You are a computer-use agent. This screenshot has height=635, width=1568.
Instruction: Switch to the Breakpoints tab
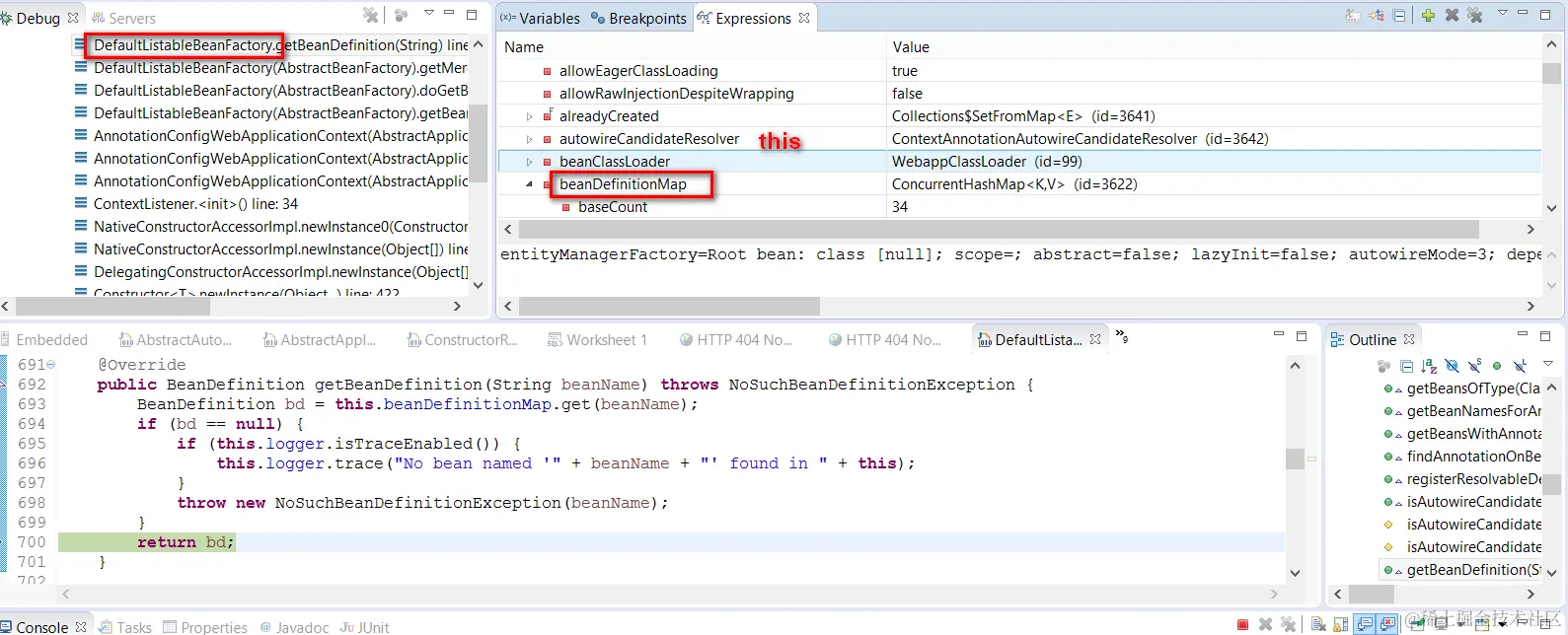click(x=638, y=18)
